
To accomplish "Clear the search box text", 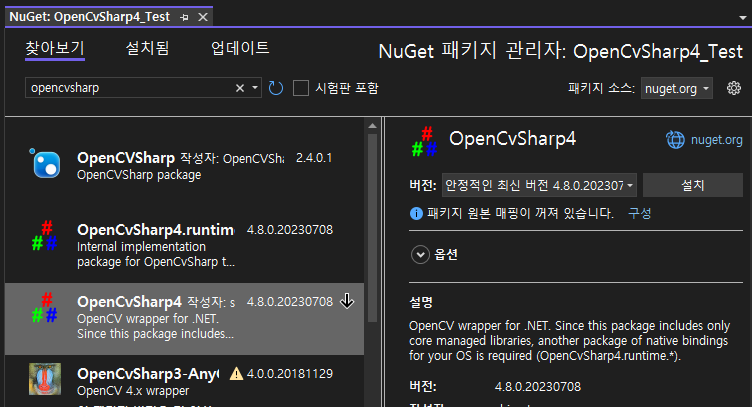I will tap(240, 88).
